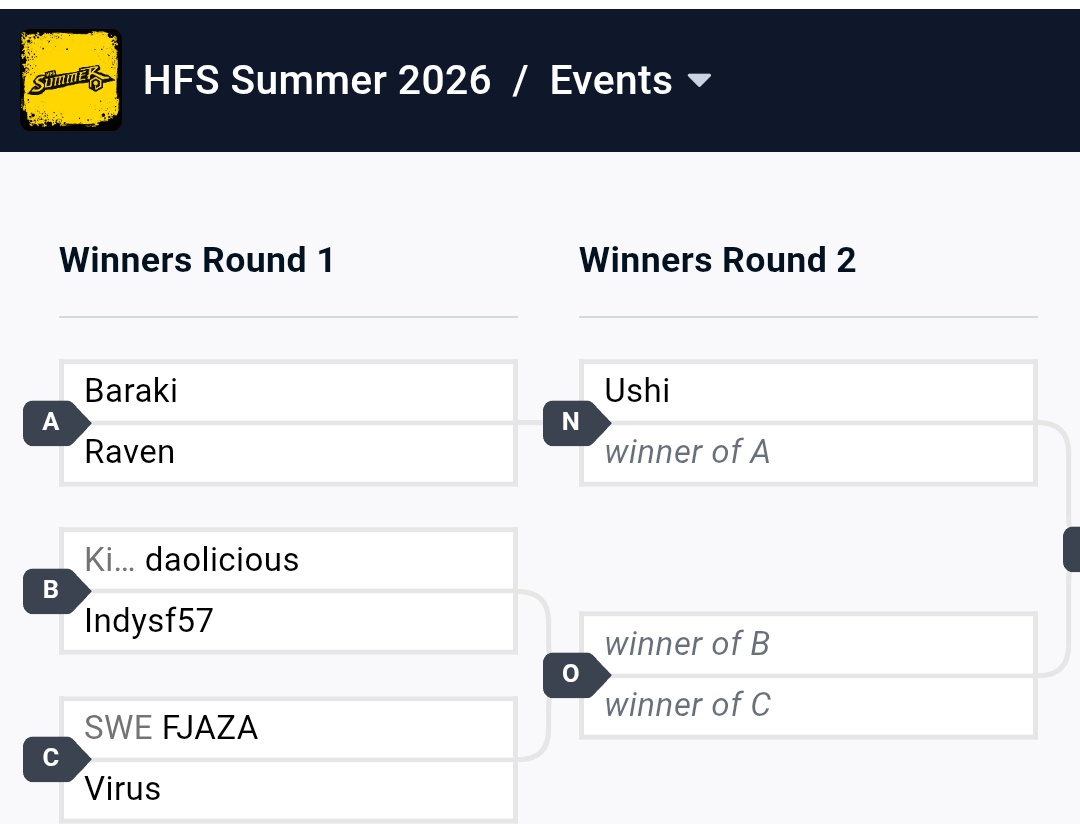The height and width of the screenshot is (824, 1080).
Task: Select SWE FJAZA in match C
Action: (x=289, y=728)
